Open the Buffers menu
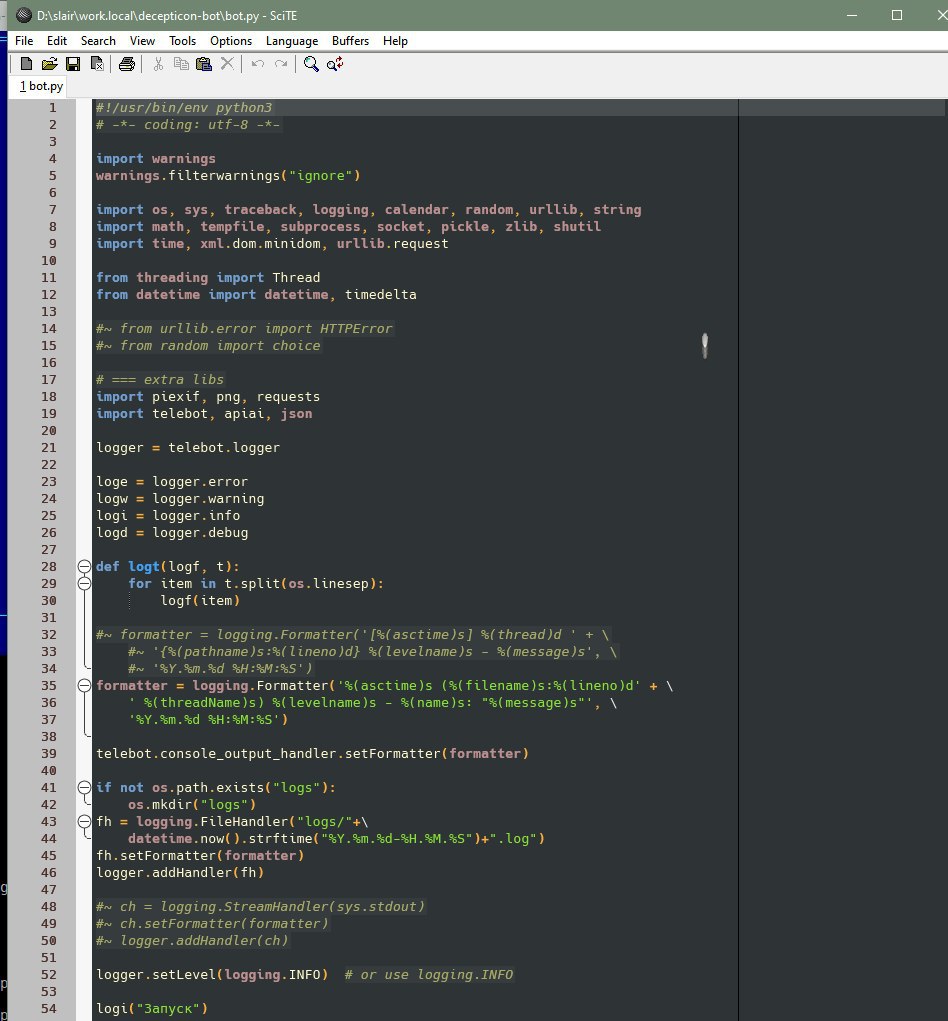Screen dimensions: 948x1021 pyautogui.click(x=350, y=41)
